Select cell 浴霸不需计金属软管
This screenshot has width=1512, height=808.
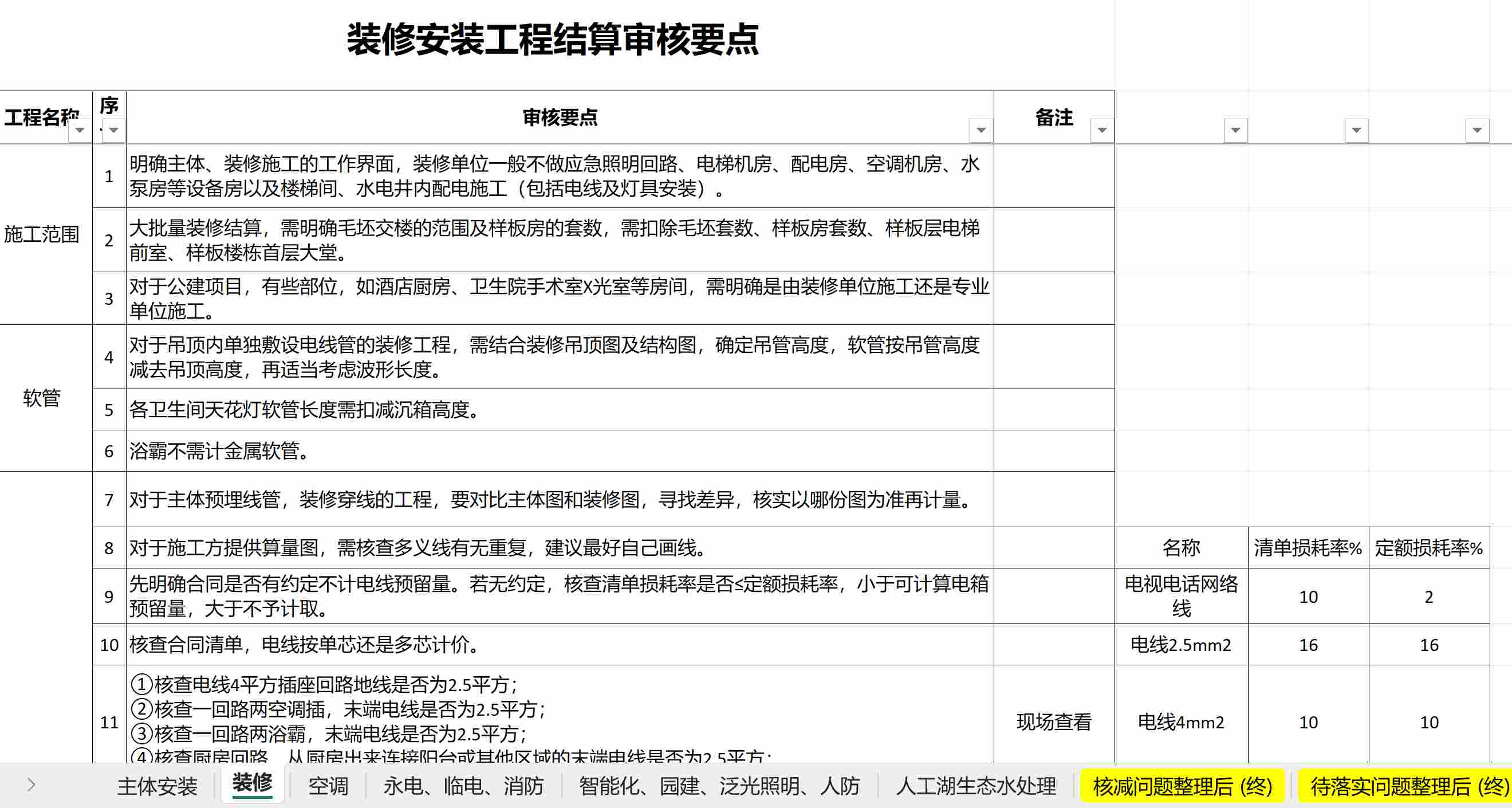pos(560,451)
